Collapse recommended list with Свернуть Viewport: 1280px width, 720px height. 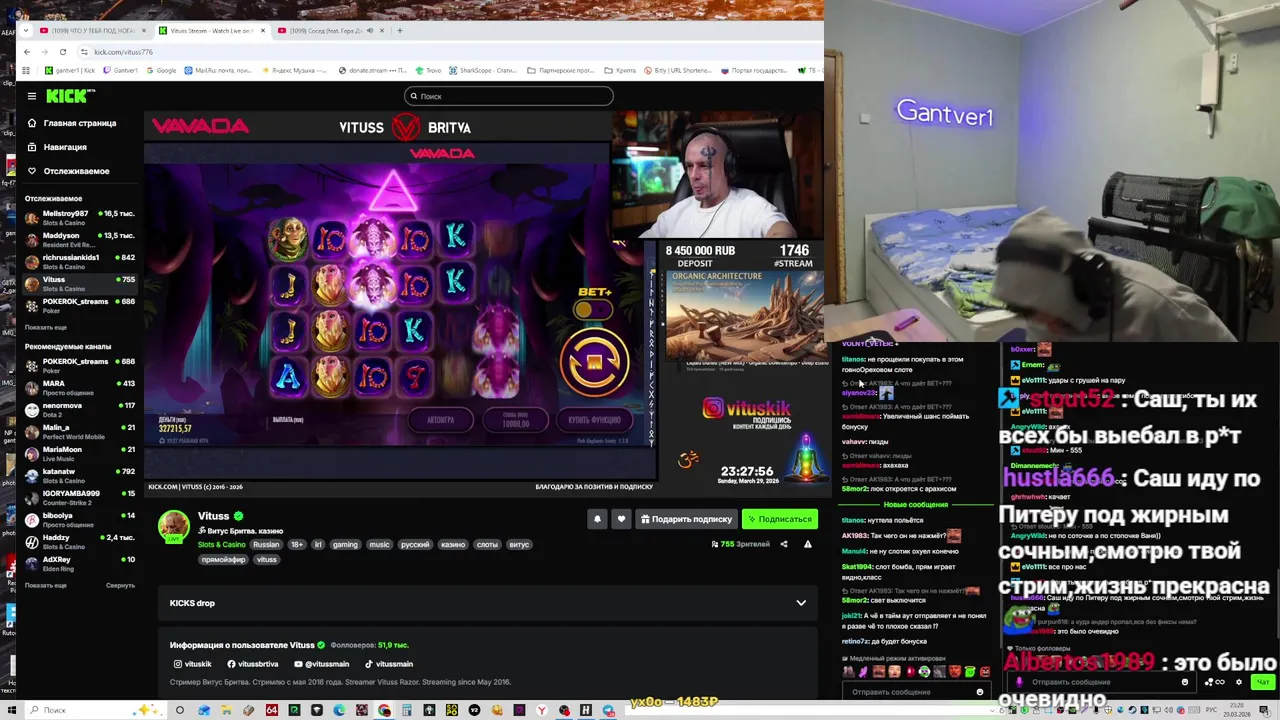point(120,585)
